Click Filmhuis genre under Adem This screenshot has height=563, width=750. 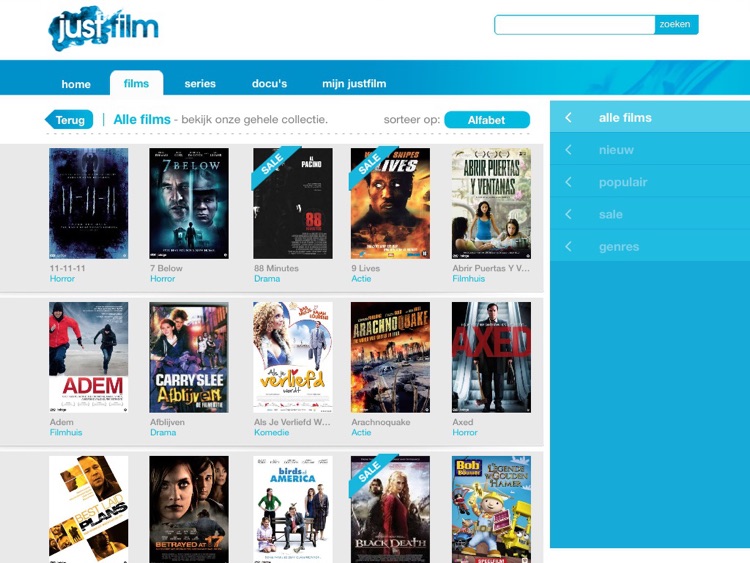point(66,433)
